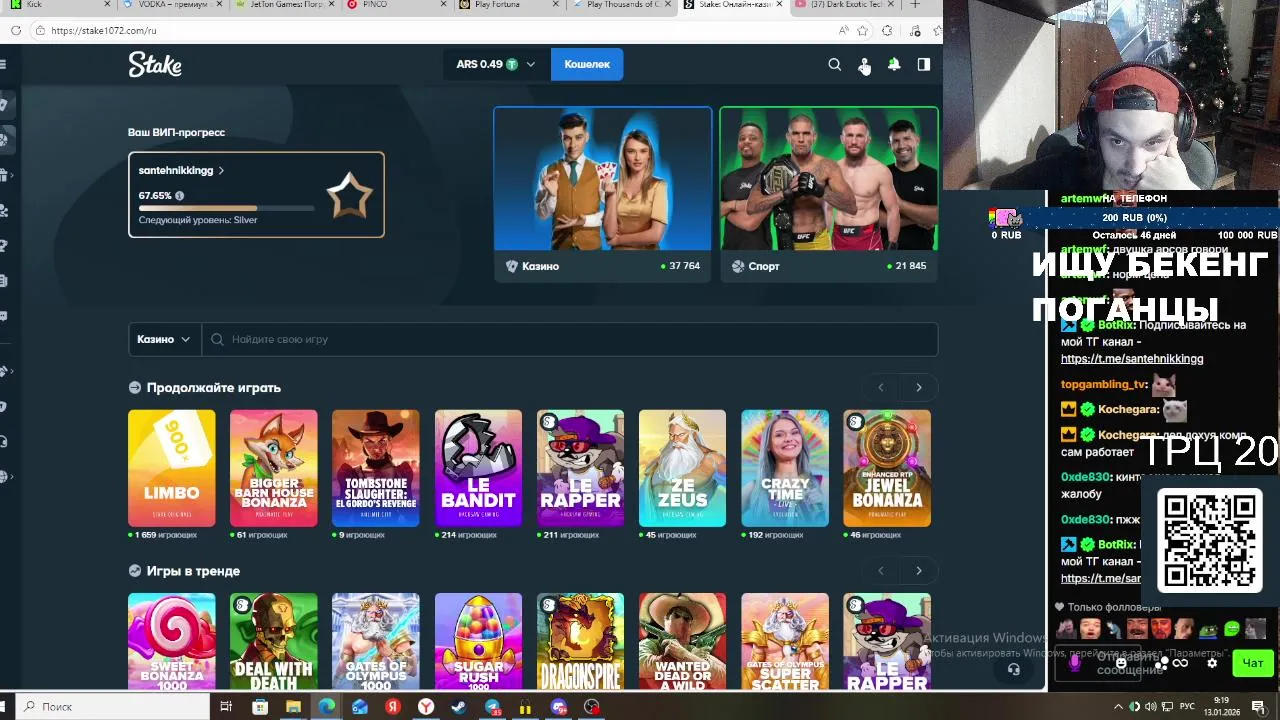This screenshot has width=1280, height=720.
Task: Toggle the Stake right side panel icon
Action: [x=924, y=64]
